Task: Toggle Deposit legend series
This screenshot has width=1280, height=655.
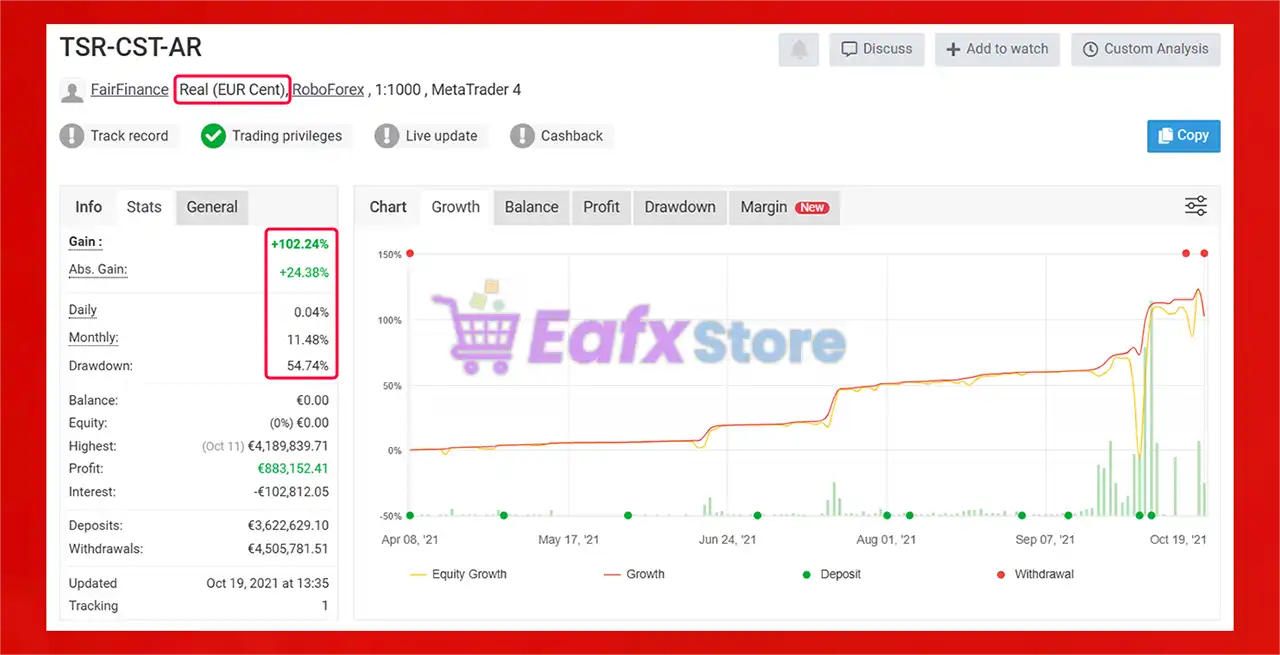Action: [831, 575]
